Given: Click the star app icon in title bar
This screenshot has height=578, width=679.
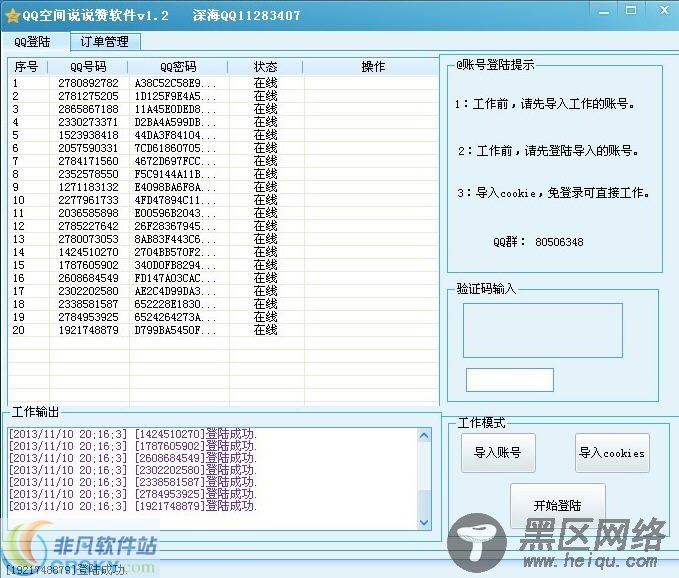Looking at the screenshot, I should [x=13, y=16].
